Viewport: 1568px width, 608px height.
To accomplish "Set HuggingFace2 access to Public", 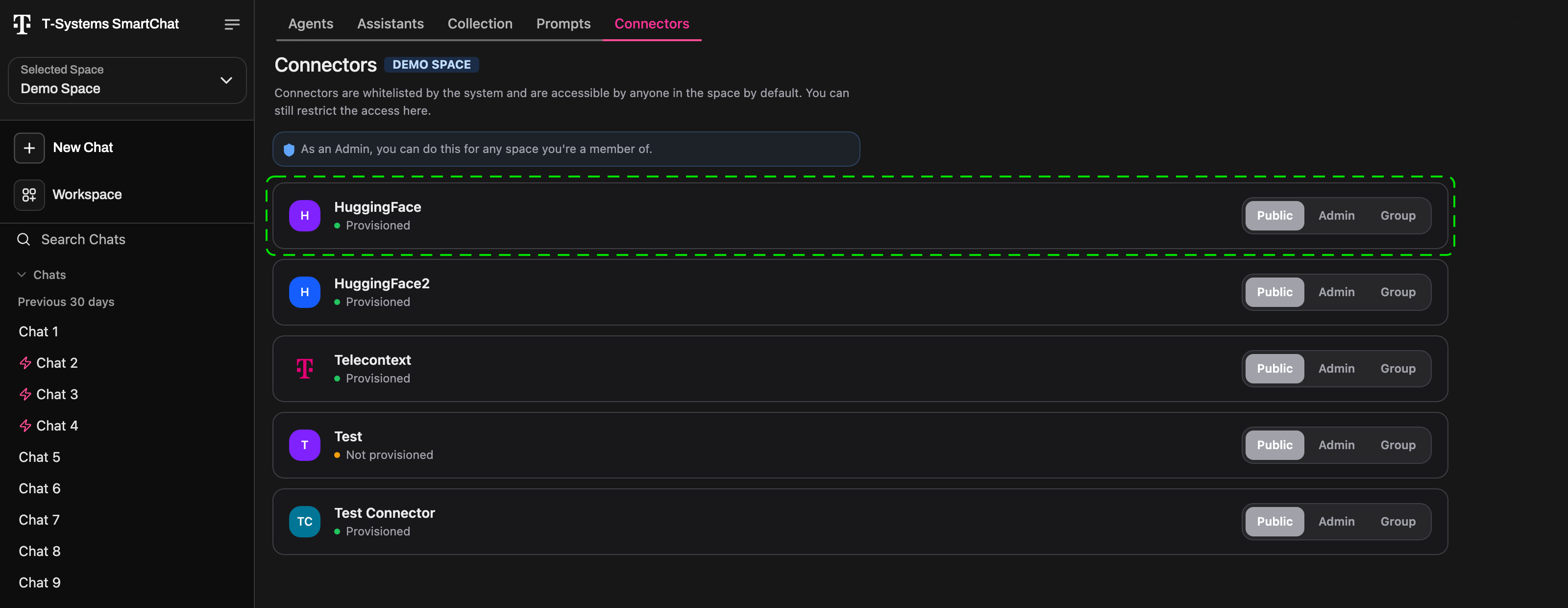I will click(1274, 292).
